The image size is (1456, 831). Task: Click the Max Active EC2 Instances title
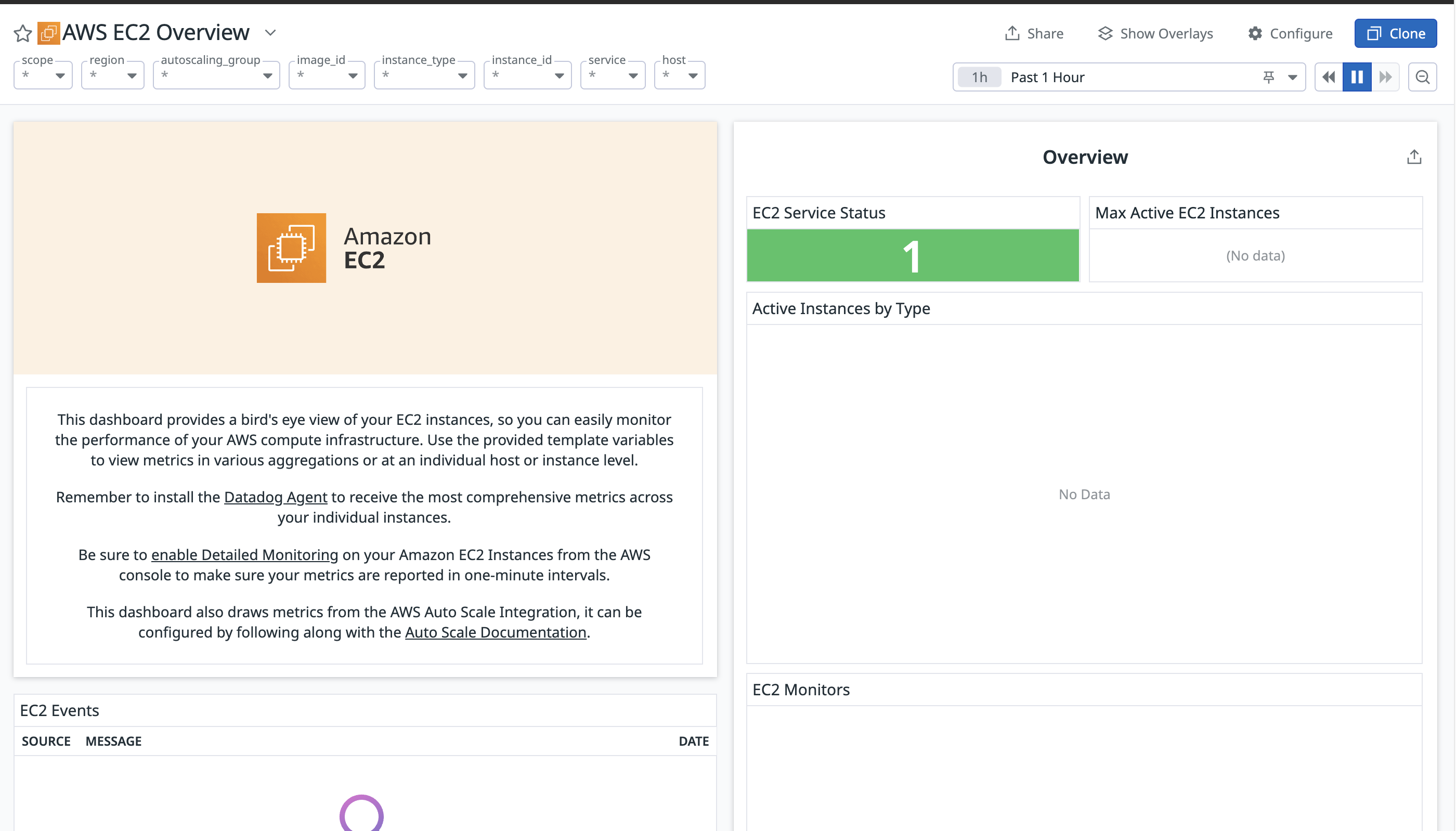pyautogui.click(x=1187, y=213)
